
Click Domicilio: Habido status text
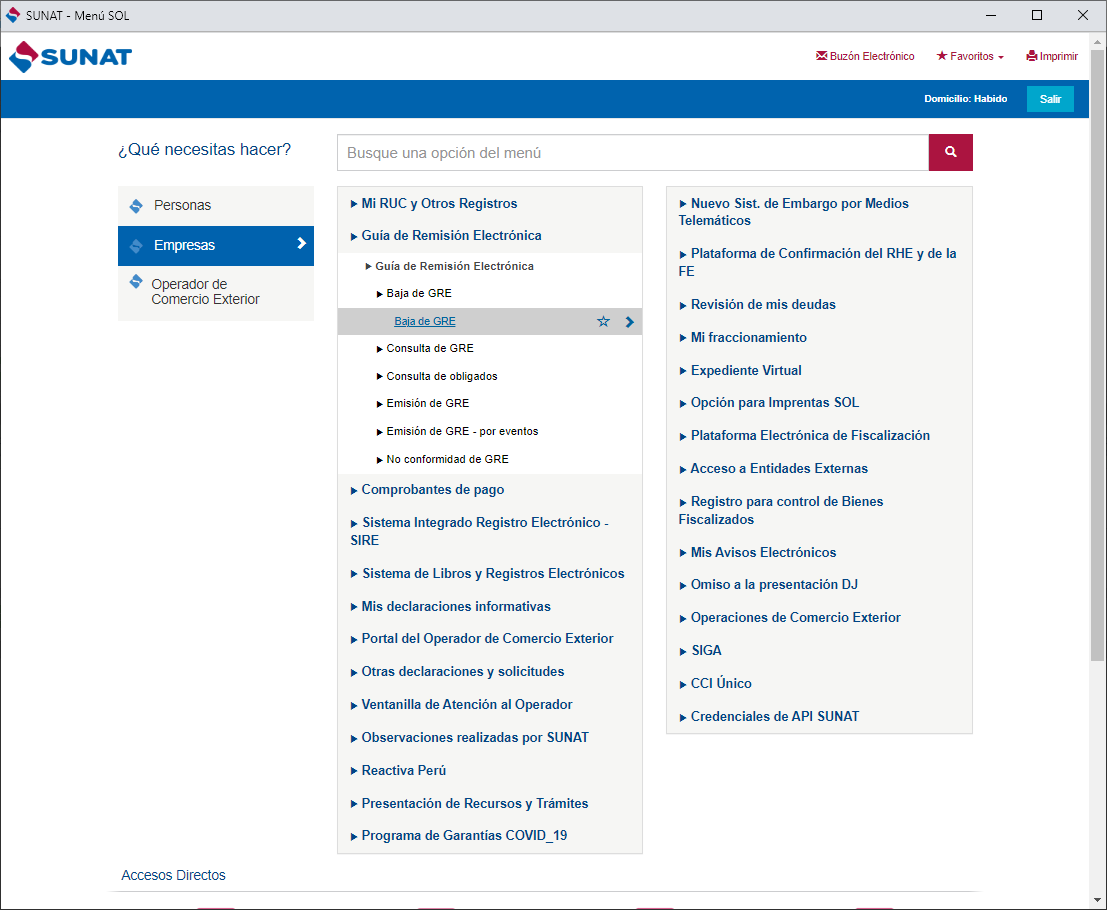tap(966, 99)
